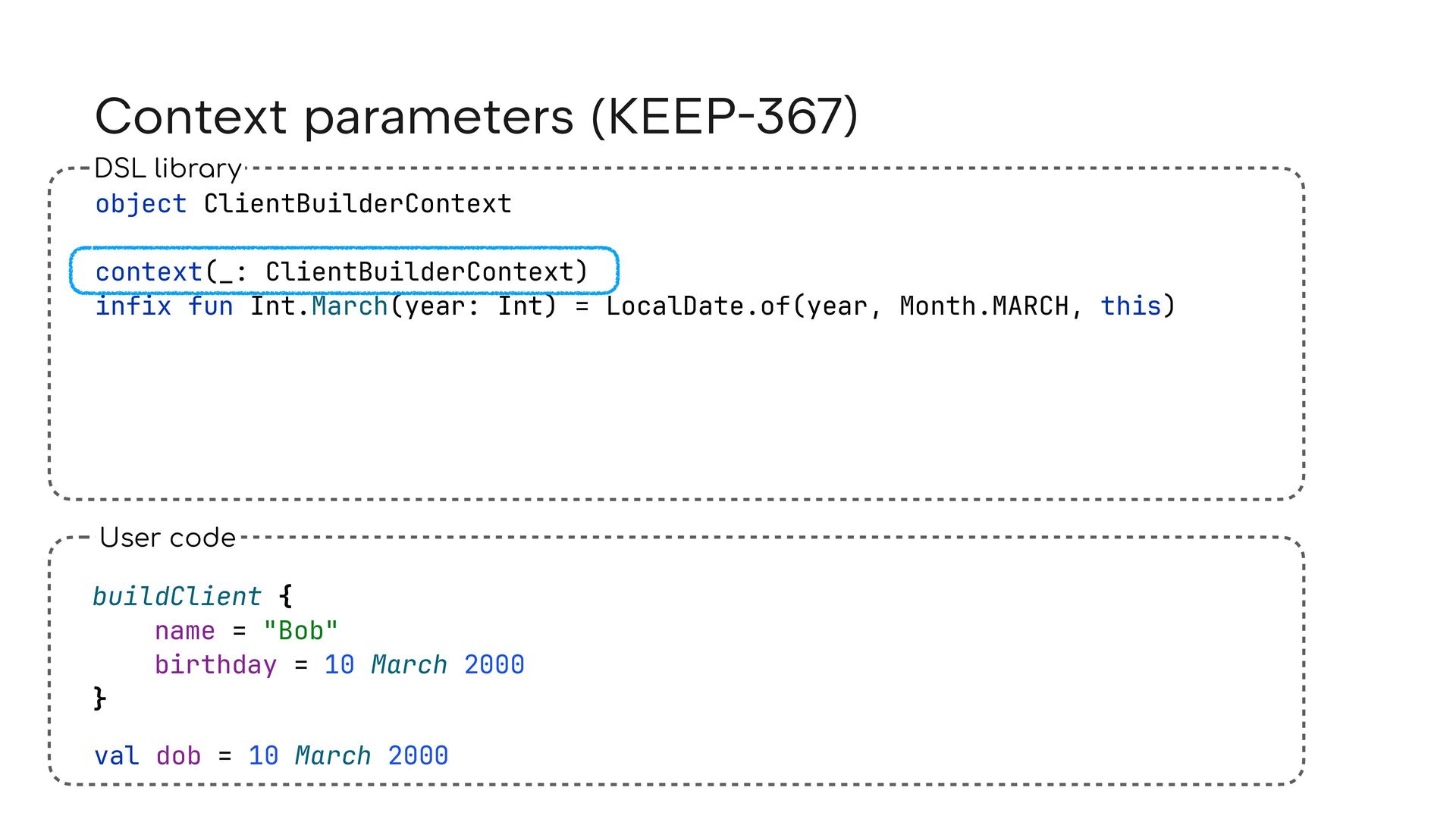Click the "DSL library" box label
Viewport: 1456px width, 819px height.
pos(168,168)
